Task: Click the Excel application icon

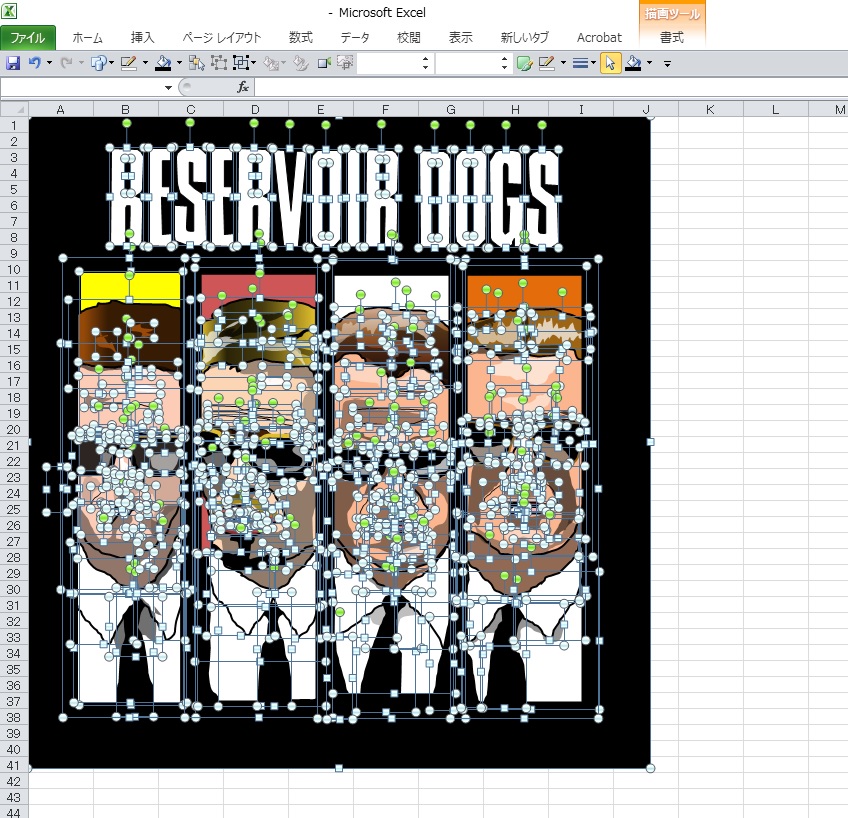Action: pyautogui.click(x=9, y=11)
